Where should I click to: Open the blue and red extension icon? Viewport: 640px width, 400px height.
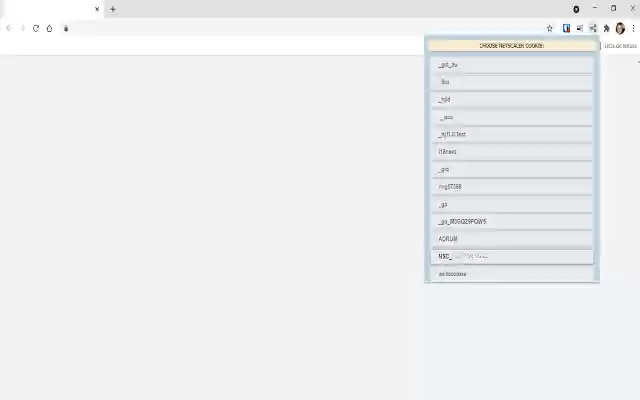coord(567,28)
